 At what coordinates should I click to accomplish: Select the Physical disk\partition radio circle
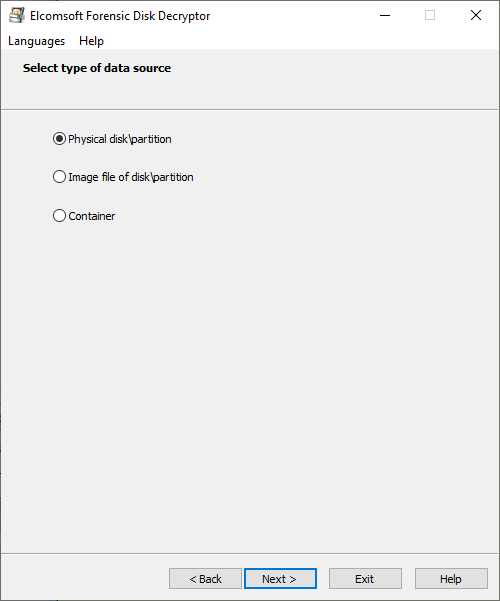(59, 138)
